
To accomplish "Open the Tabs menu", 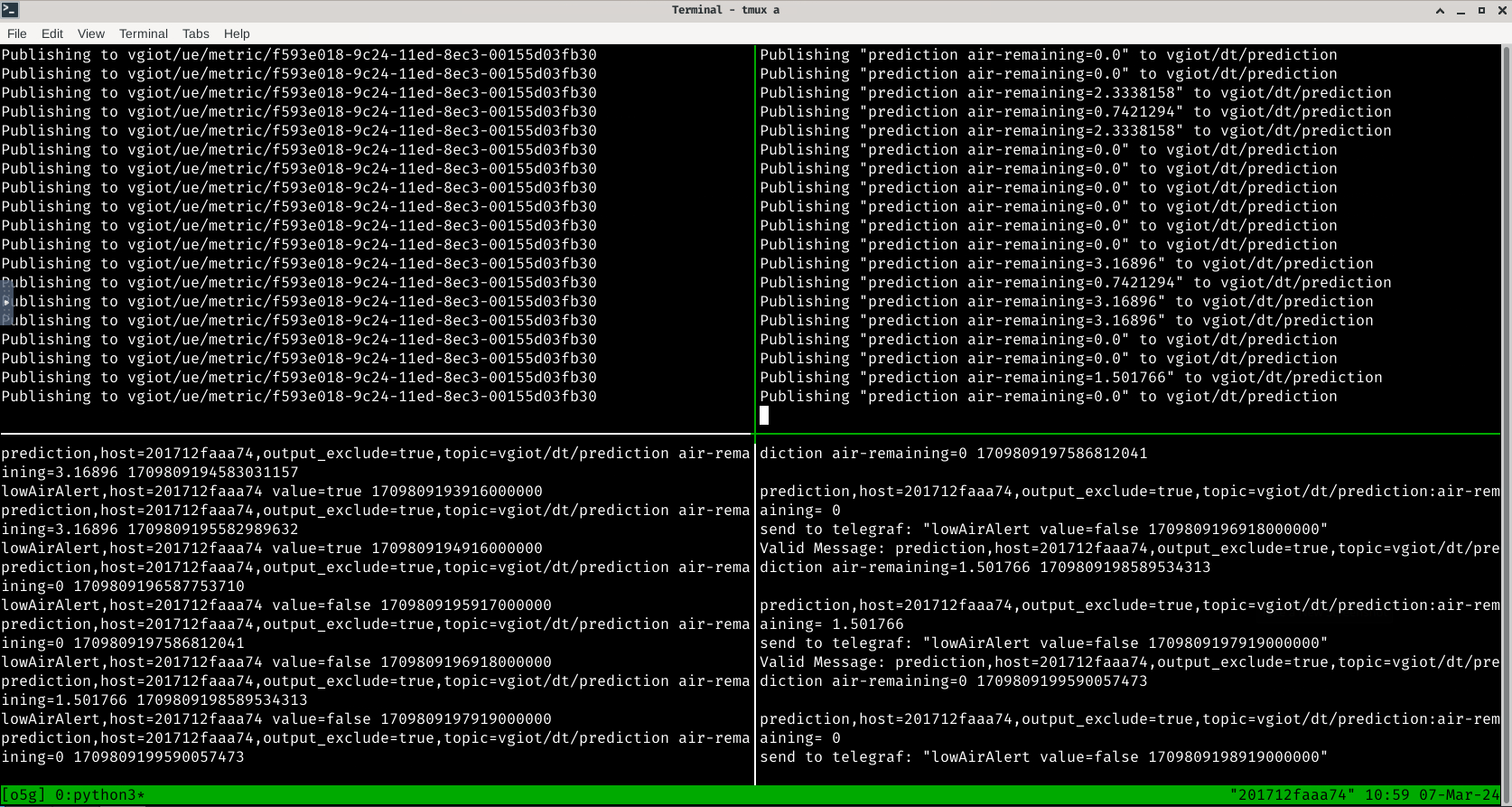I will [196, 33].
